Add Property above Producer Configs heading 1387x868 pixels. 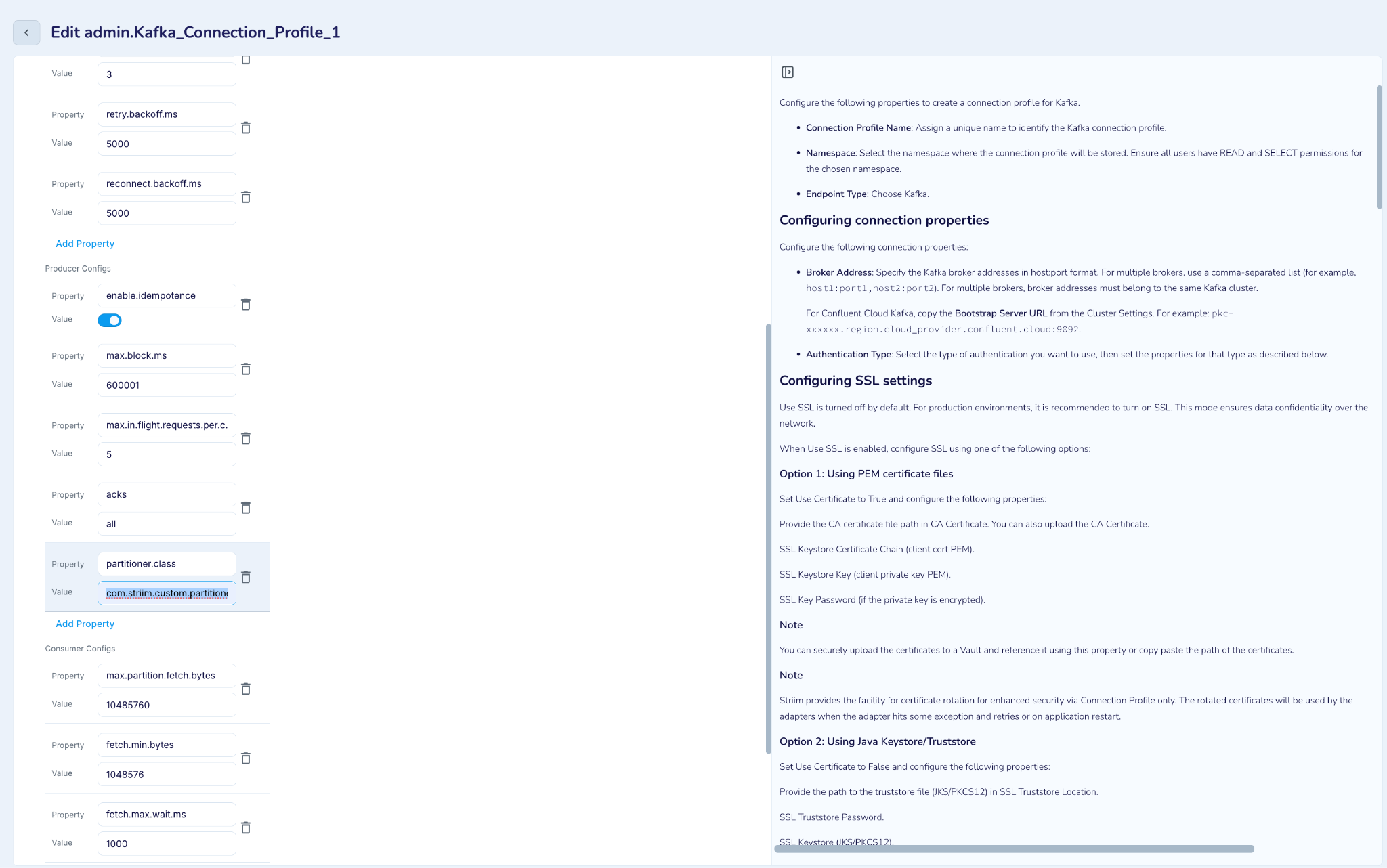pos(85,244)
